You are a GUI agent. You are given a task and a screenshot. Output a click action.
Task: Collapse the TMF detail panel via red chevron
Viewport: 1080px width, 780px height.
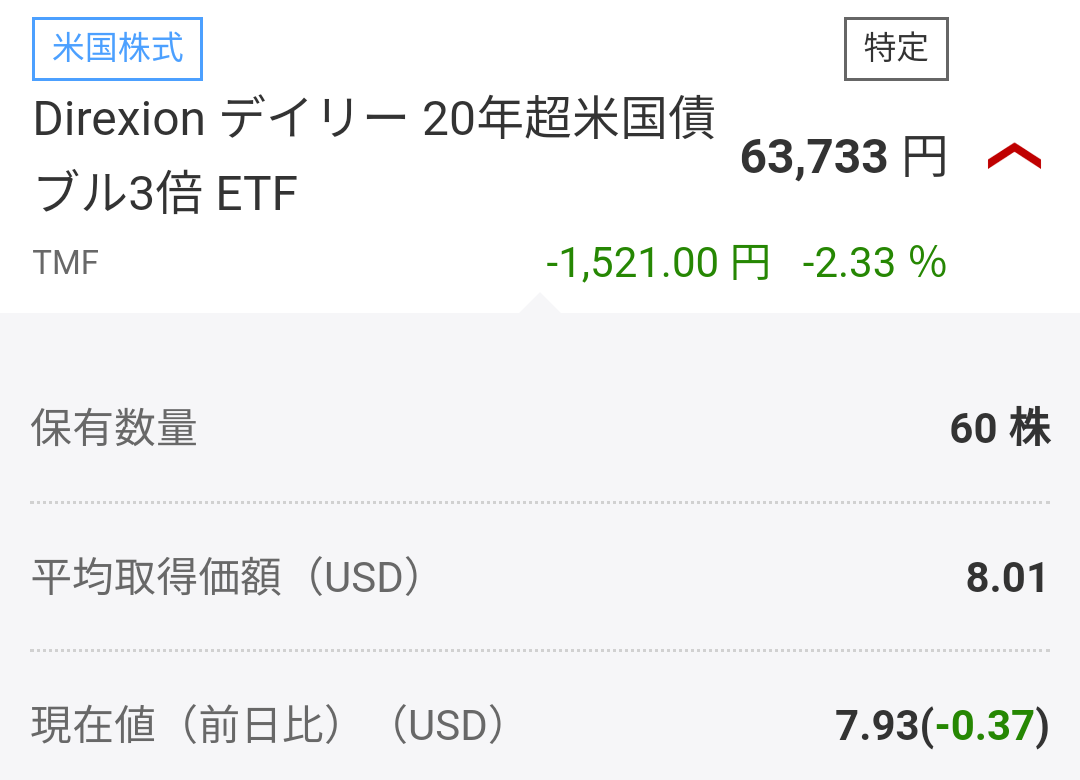click(x=1015, y=155)
